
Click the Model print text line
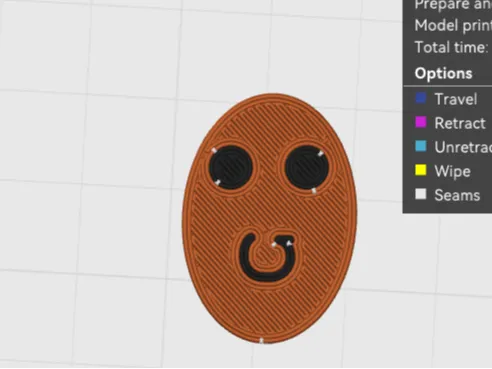click(453, 25)
